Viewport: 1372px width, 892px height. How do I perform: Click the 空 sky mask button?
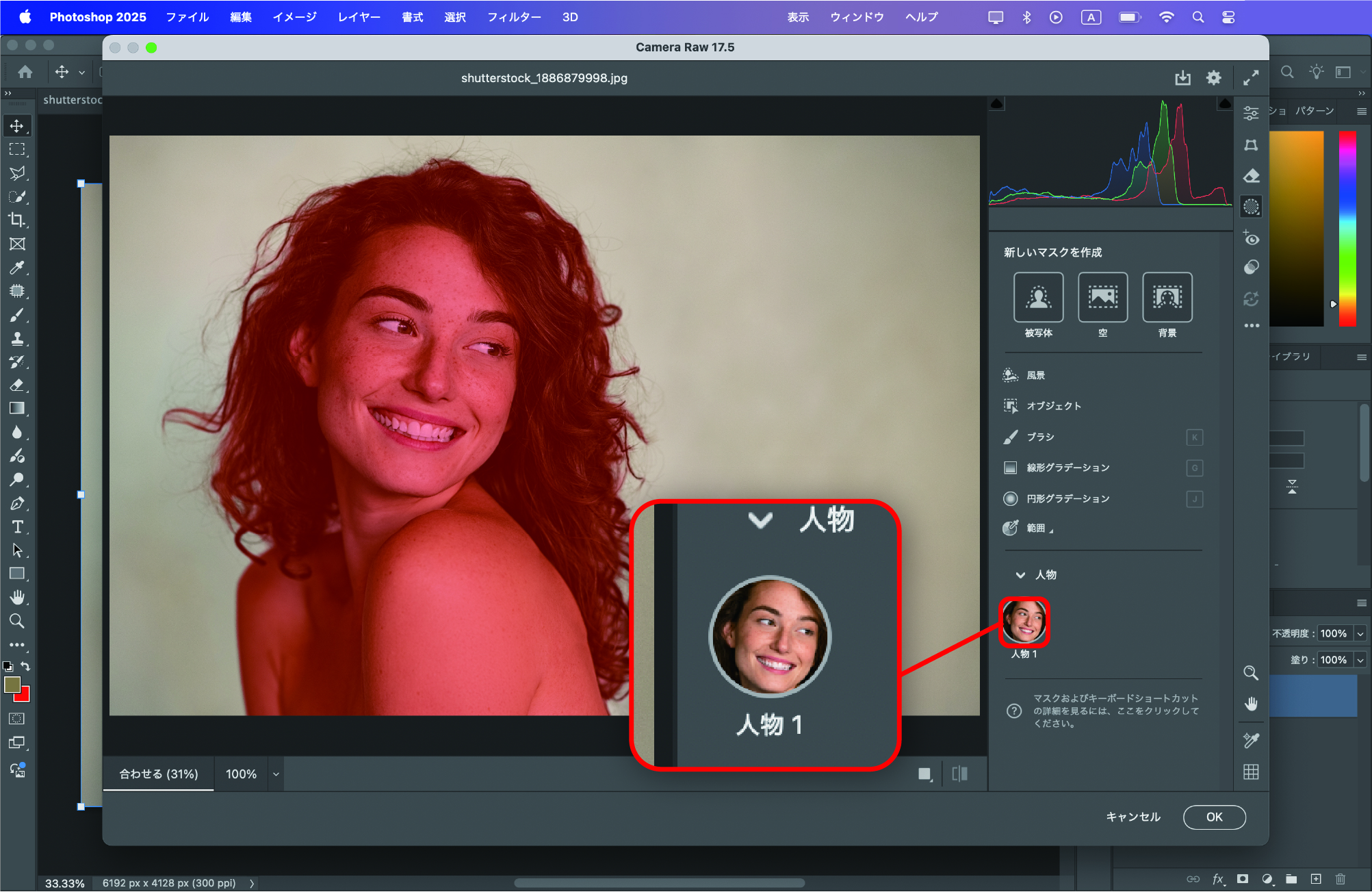click(x=1102, y=297)
